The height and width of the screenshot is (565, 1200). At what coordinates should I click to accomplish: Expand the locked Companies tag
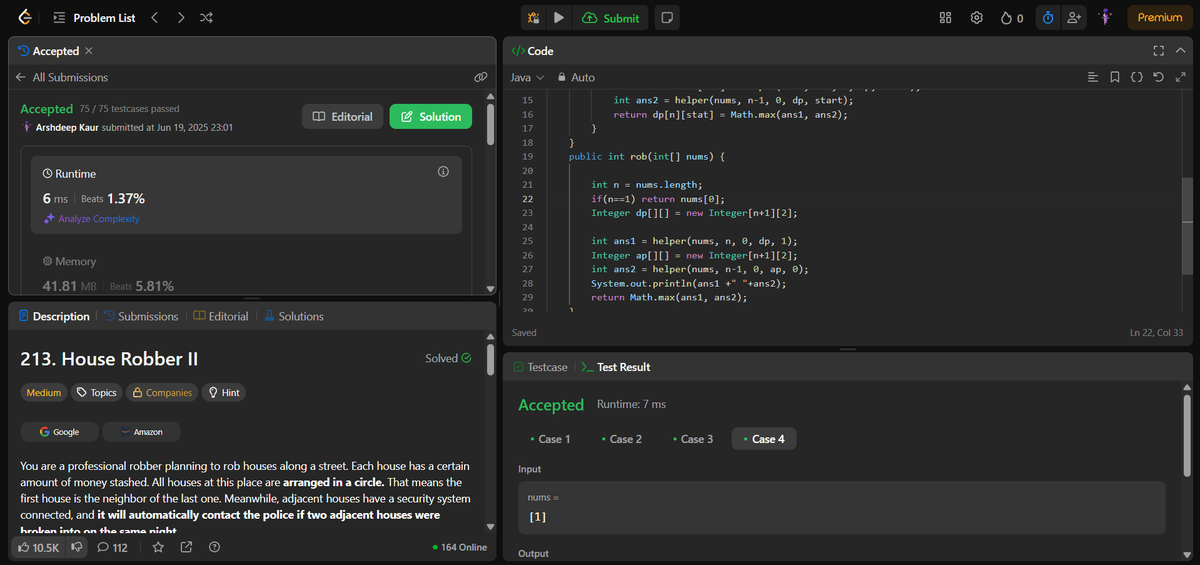162,393
